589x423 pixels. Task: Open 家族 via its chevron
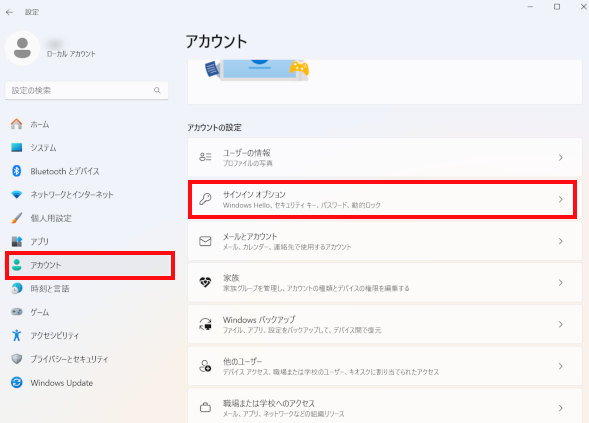(x=560, y=283)
